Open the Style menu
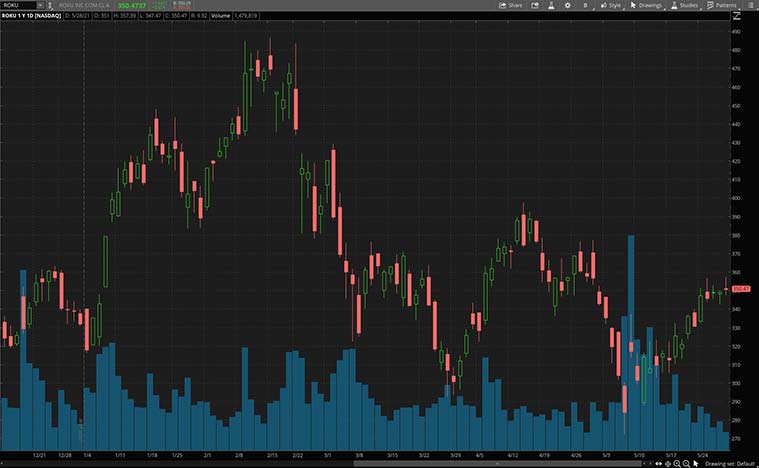 (x=610, y=5)
